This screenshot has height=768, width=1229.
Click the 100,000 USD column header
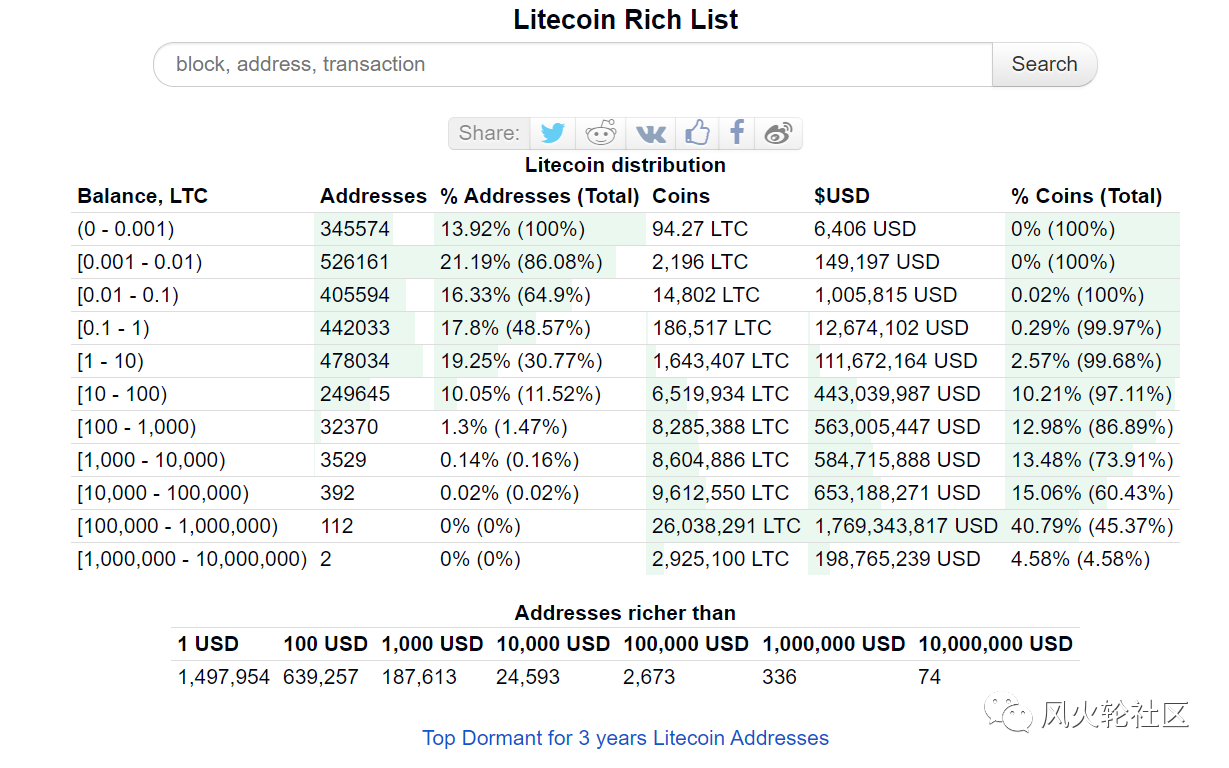(686, 644)
